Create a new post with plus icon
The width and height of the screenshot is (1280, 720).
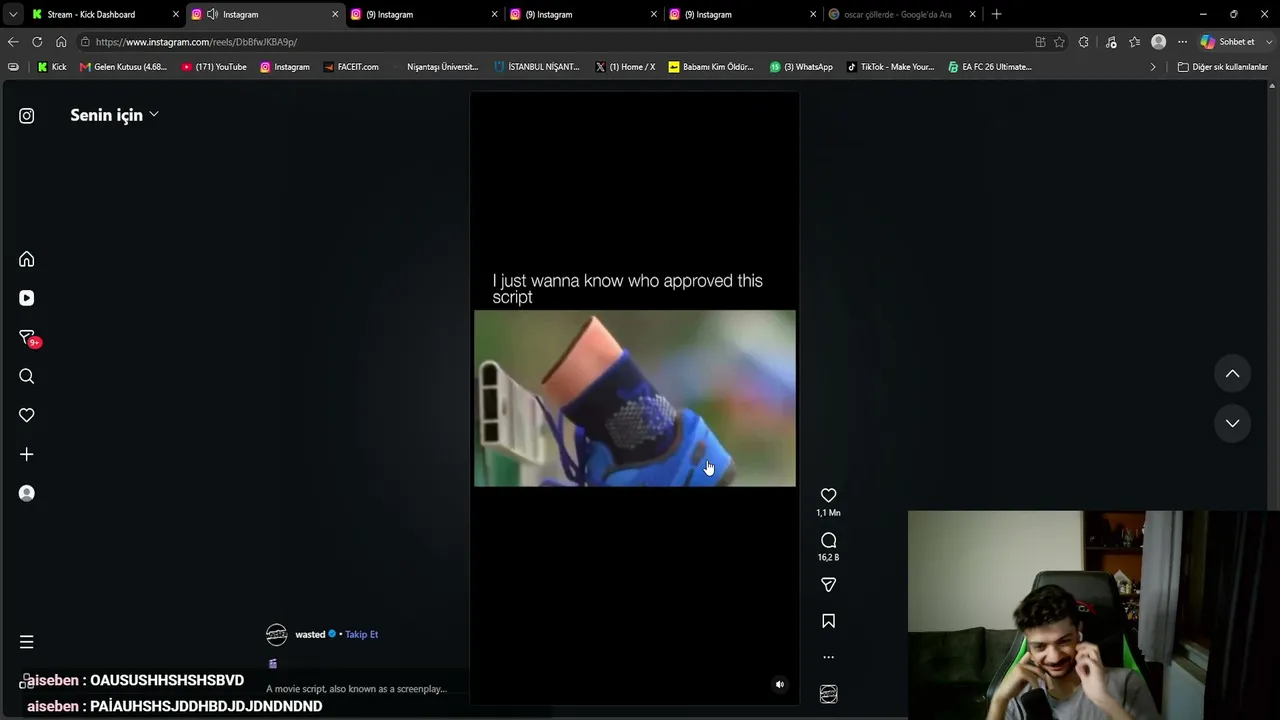(27, 454)
